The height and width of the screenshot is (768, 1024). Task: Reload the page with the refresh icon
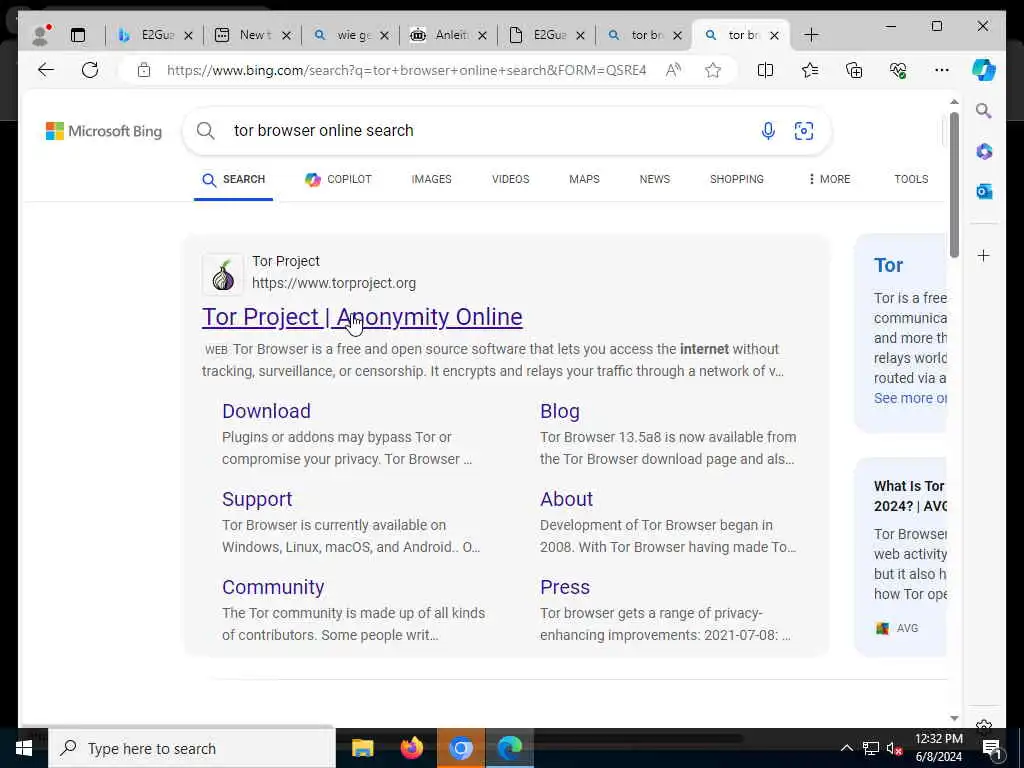90,70
